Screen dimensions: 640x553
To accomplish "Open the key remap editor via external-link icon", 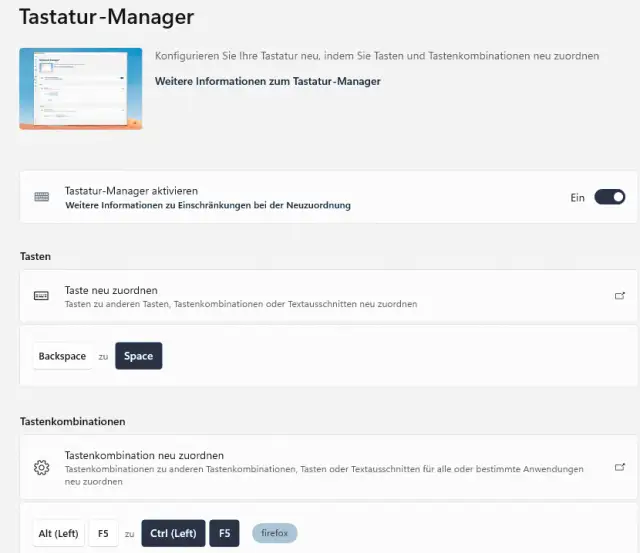I will point(619,296).
